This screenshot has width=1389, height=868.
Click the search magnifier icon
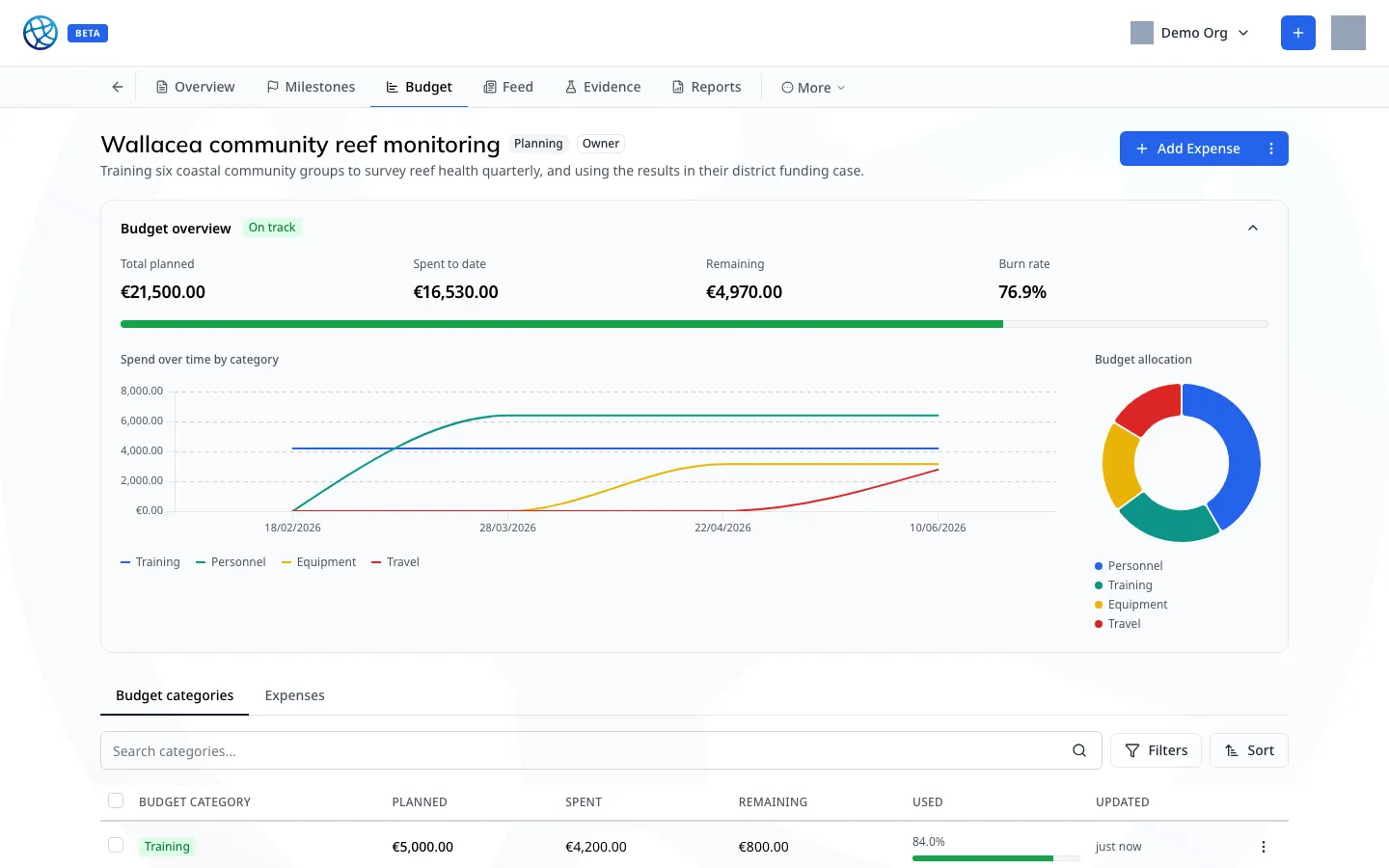[x=1079, y=750]
